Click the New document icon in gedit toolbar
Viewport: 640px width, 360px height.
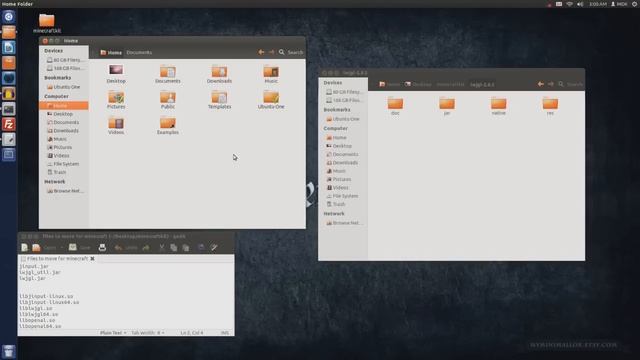24,247
